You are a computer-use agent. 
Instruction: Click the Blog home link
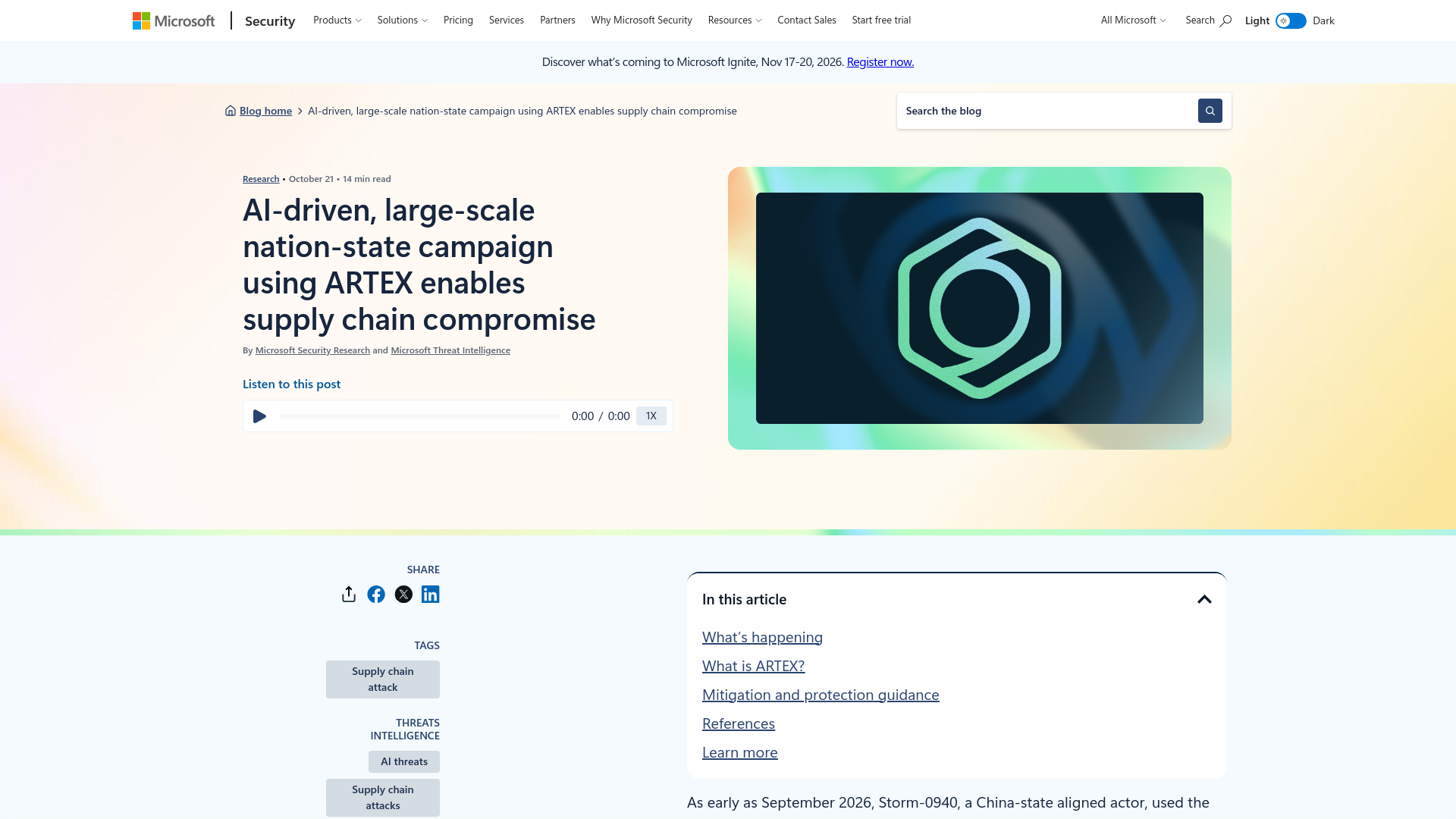[x=265, y=111]
